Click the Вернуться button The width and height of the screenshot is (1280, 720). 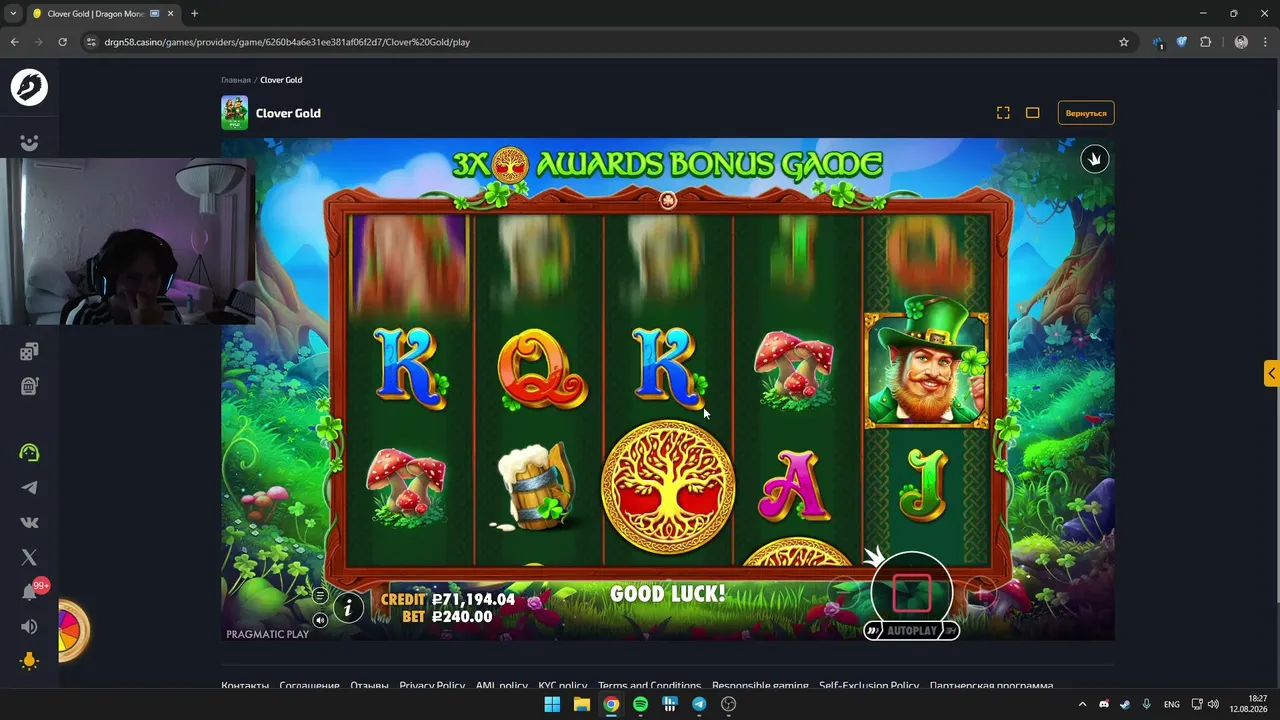[x=1086, y=113]
